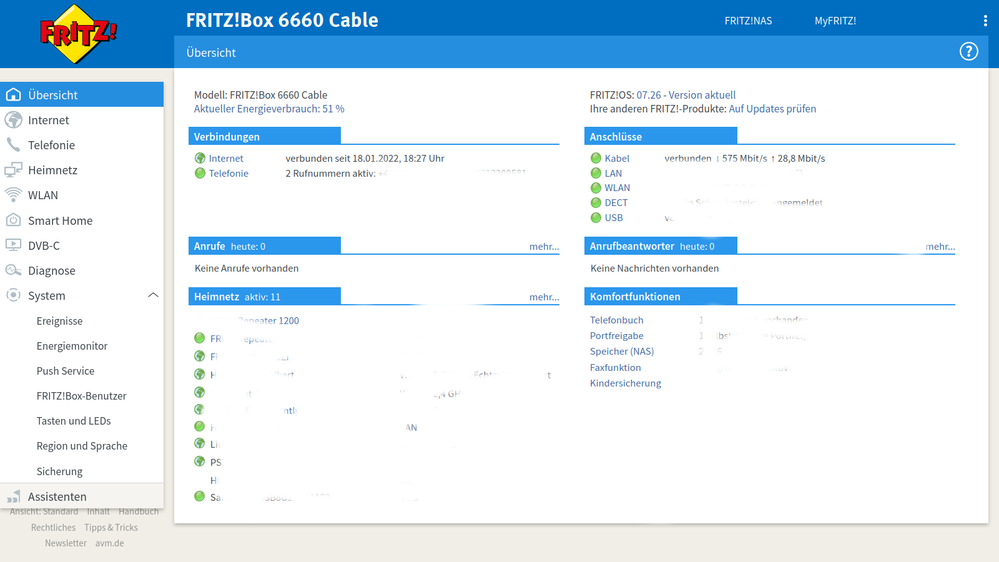The image size is (999, 562).
Task: Click the Übersicht home icon
Action: [13, 95]
